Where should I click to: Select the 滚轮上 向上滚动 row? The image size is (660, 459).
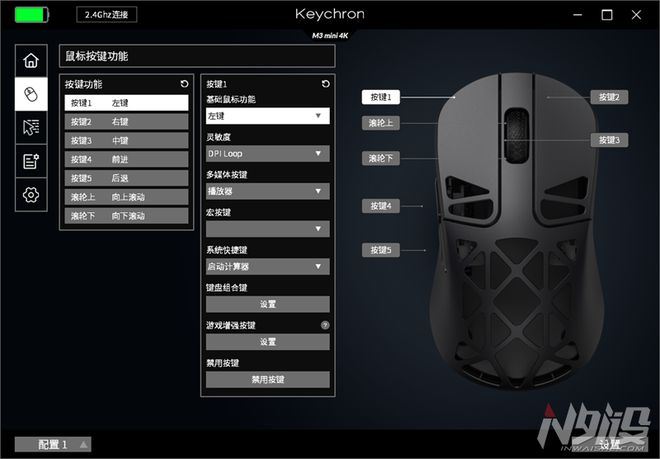pyautogui.click(x=126, y=197)
